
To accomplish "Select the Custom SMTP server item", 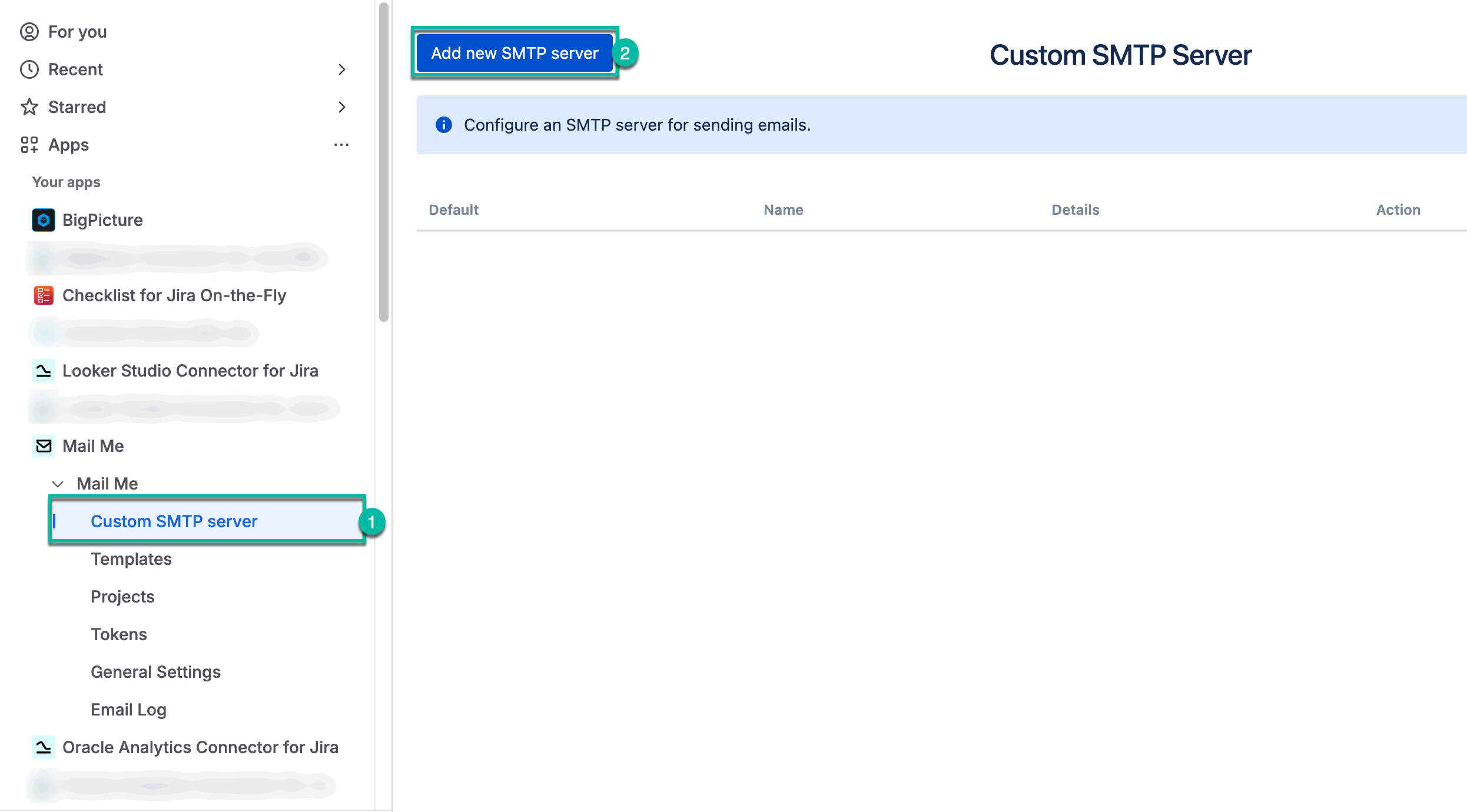I will 174,521.
